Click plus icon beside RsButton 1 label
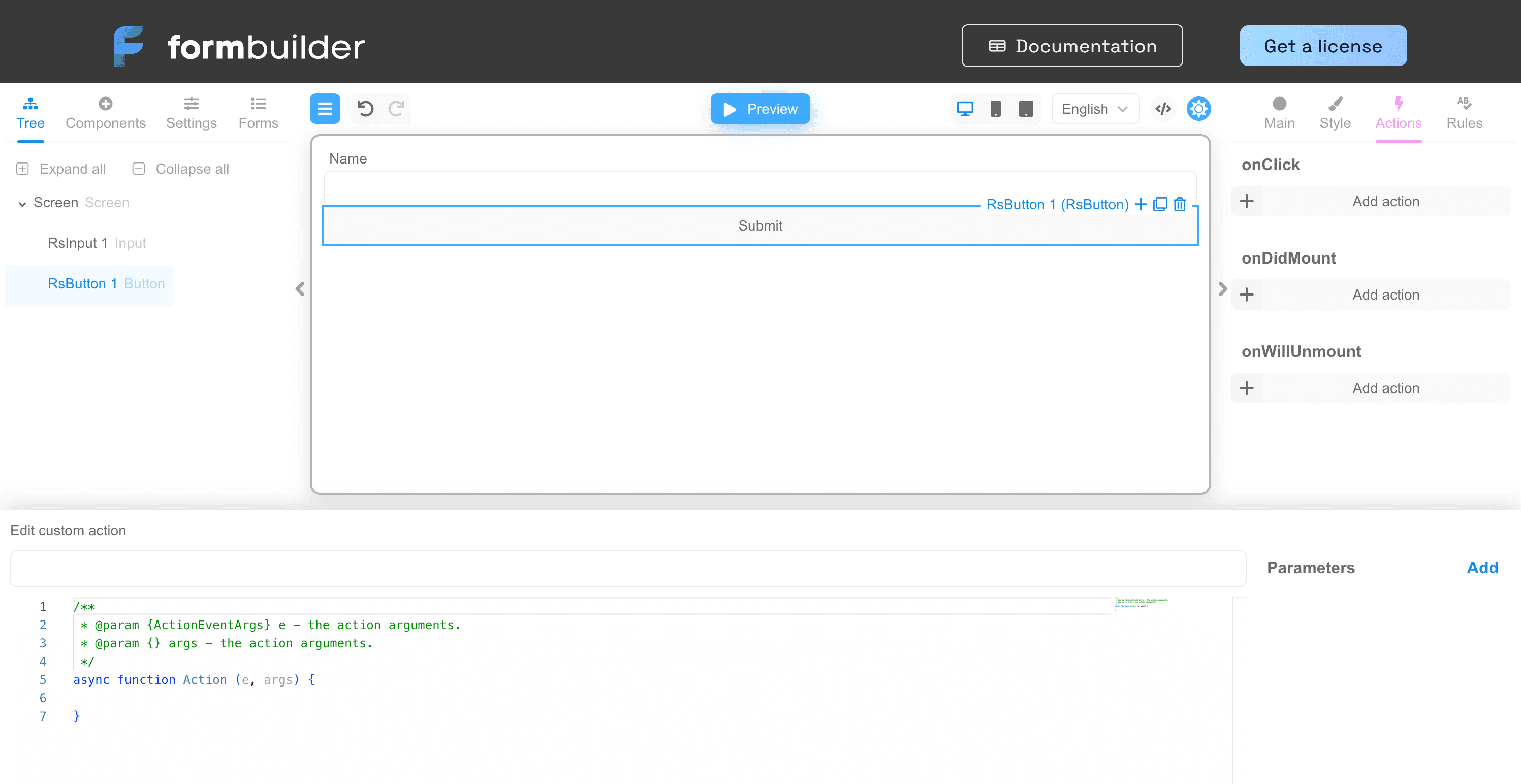 [1141, 204]
